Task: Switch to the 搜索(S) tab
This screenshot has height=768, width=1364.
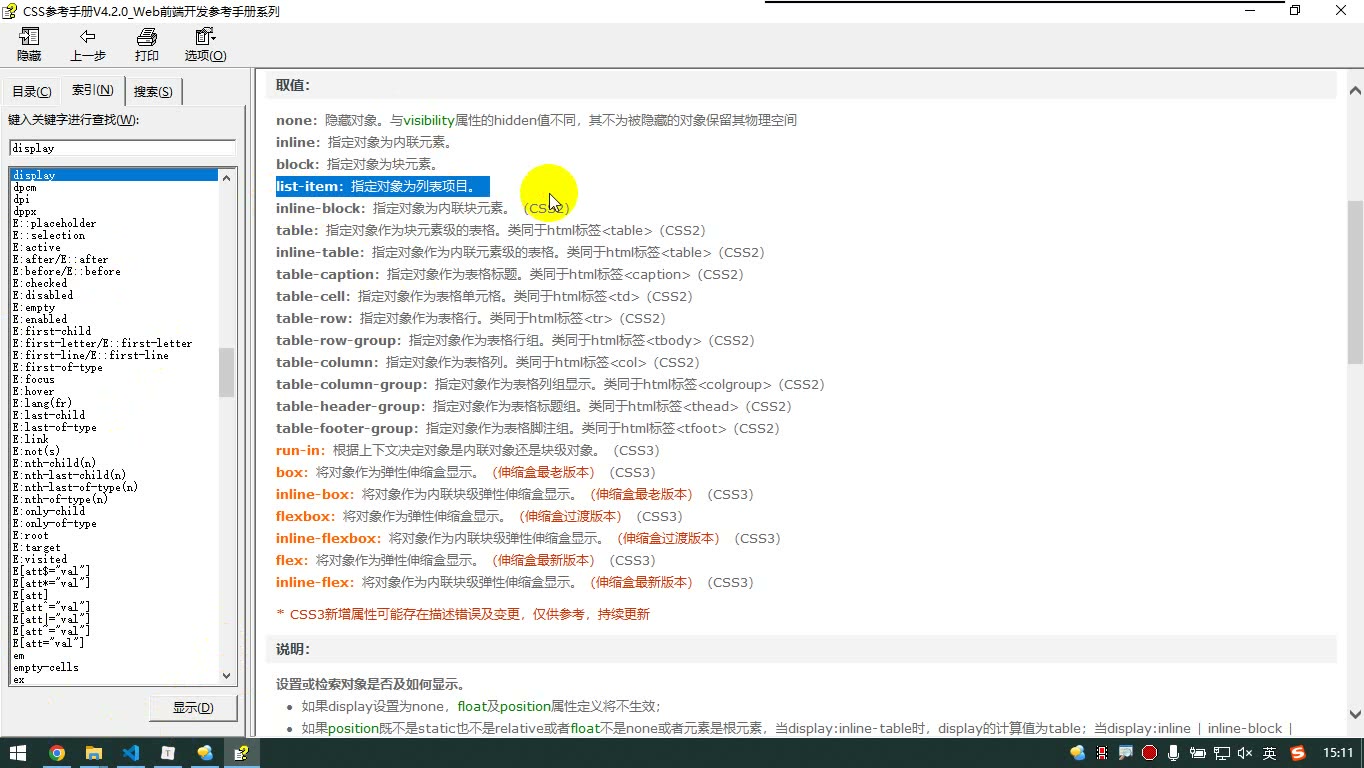Action: [153, 92]
